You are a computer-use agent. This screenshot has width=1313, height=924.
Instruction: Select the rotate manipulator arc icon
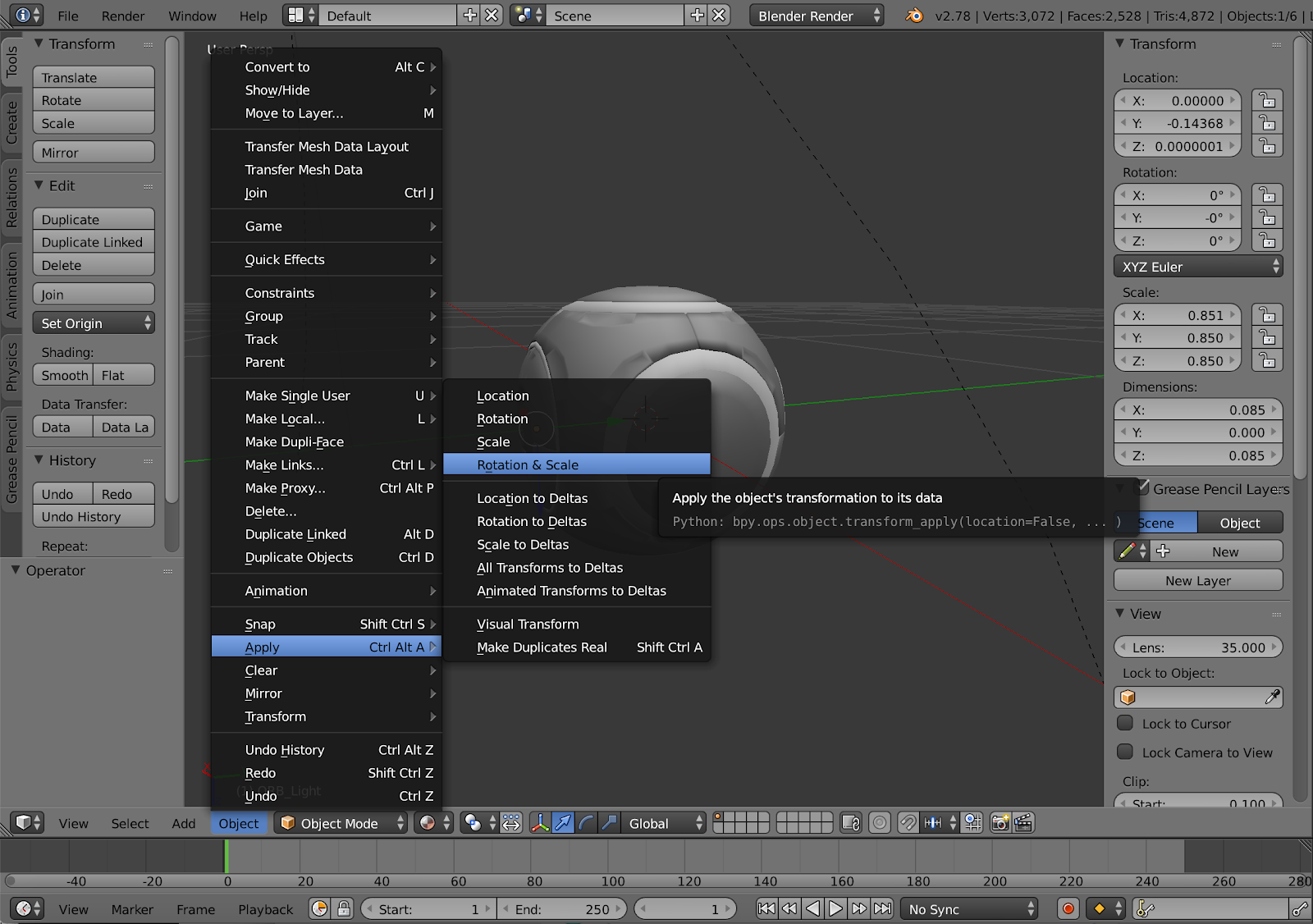586,822
